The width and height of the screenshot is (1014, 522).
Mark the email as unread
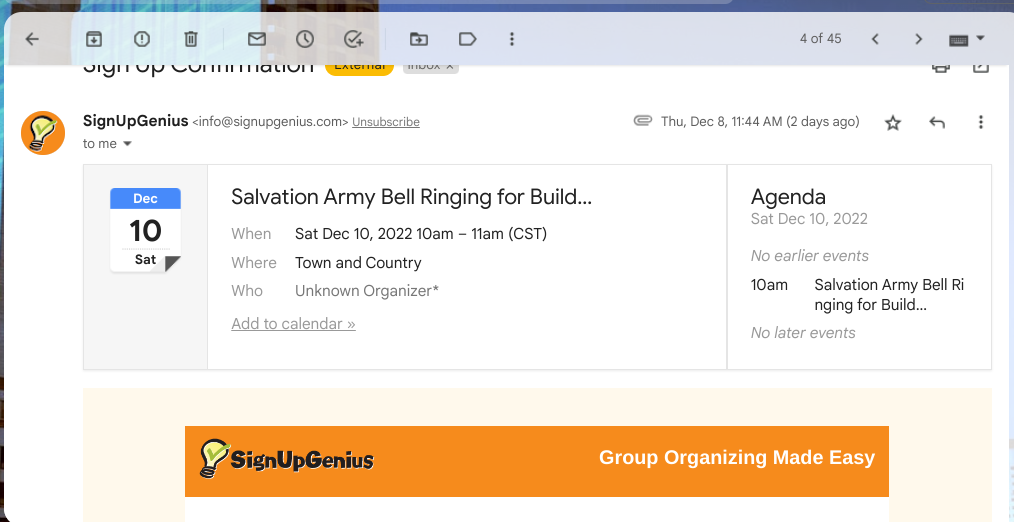(256, 39)
